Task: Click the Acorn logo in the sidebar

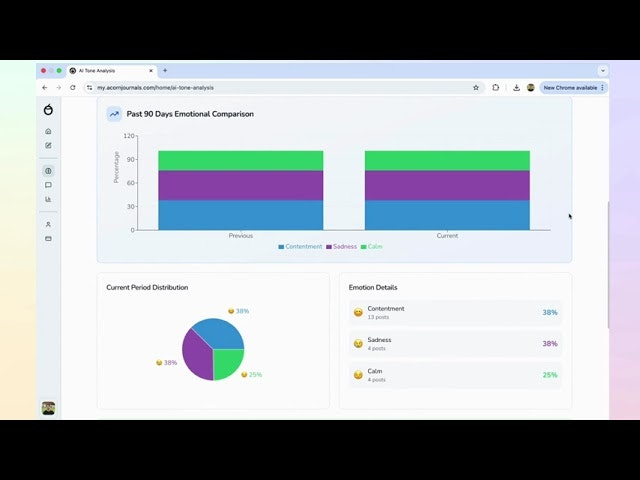Action: (48, 109)
